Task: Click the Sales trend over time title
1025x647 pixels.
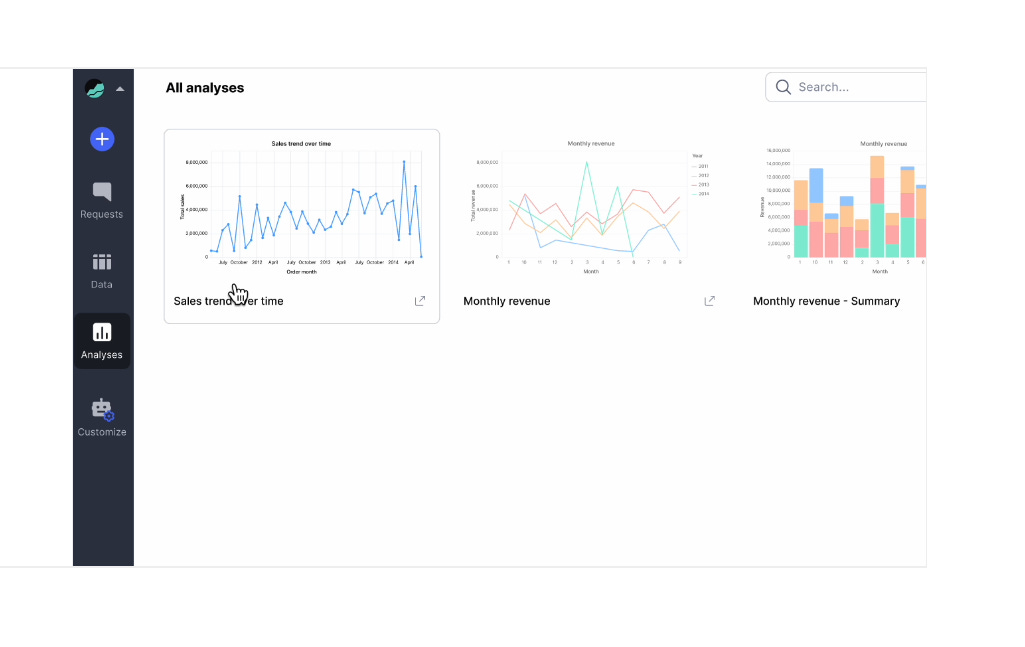Action: [x=228, y=301]
